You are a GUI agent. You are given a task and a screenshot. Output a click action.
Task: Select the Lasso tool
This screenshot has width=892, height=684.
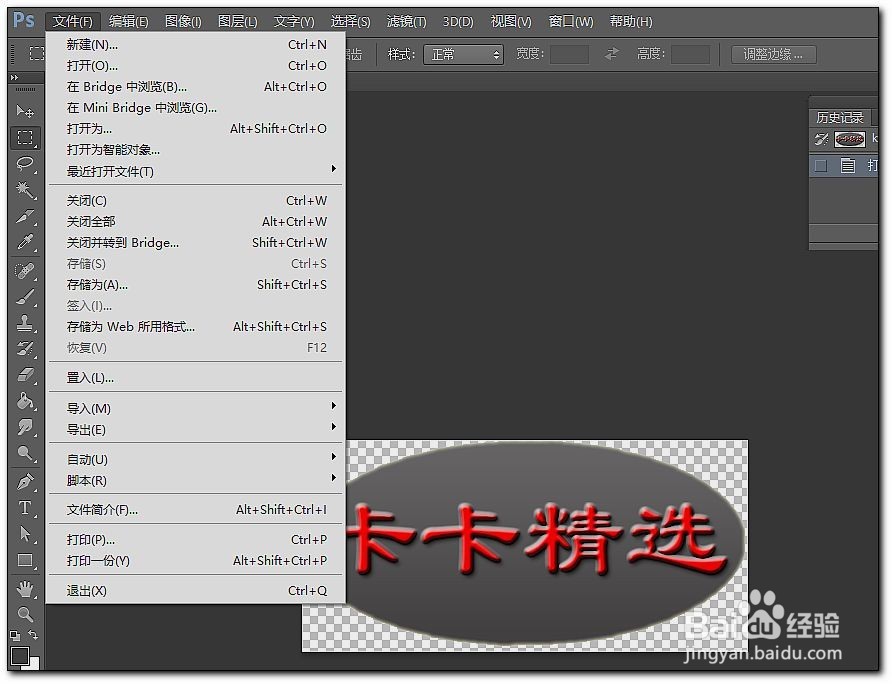coord(25,164)
